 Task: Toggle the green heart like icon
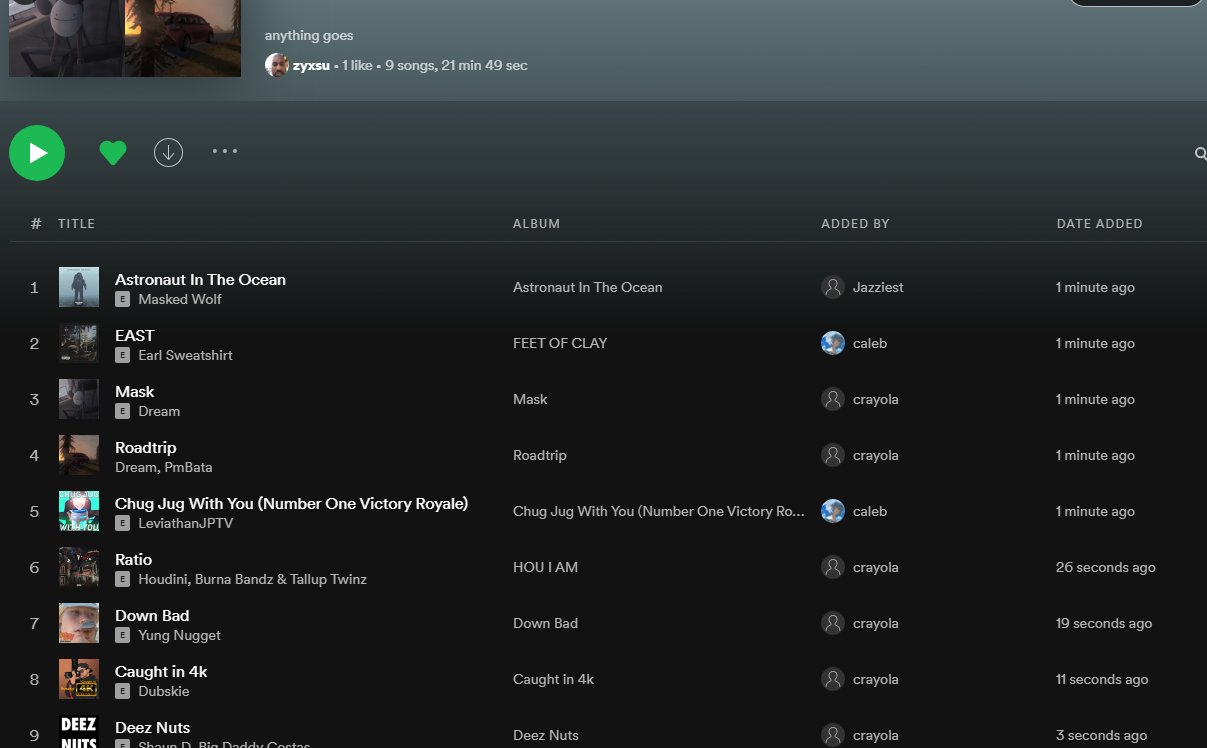click(113, 152)
